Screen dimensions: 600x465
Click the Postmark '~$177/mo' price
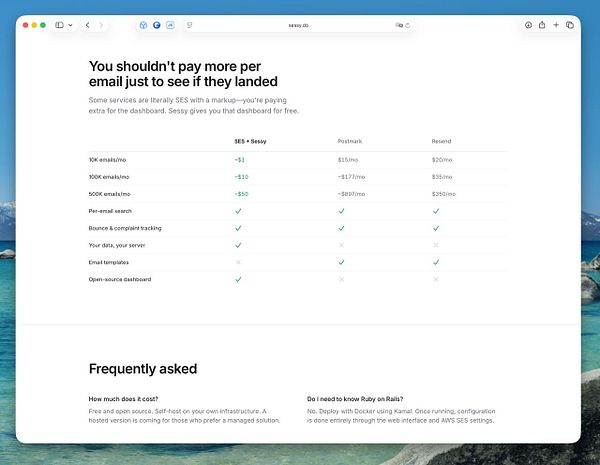[351, 177]
